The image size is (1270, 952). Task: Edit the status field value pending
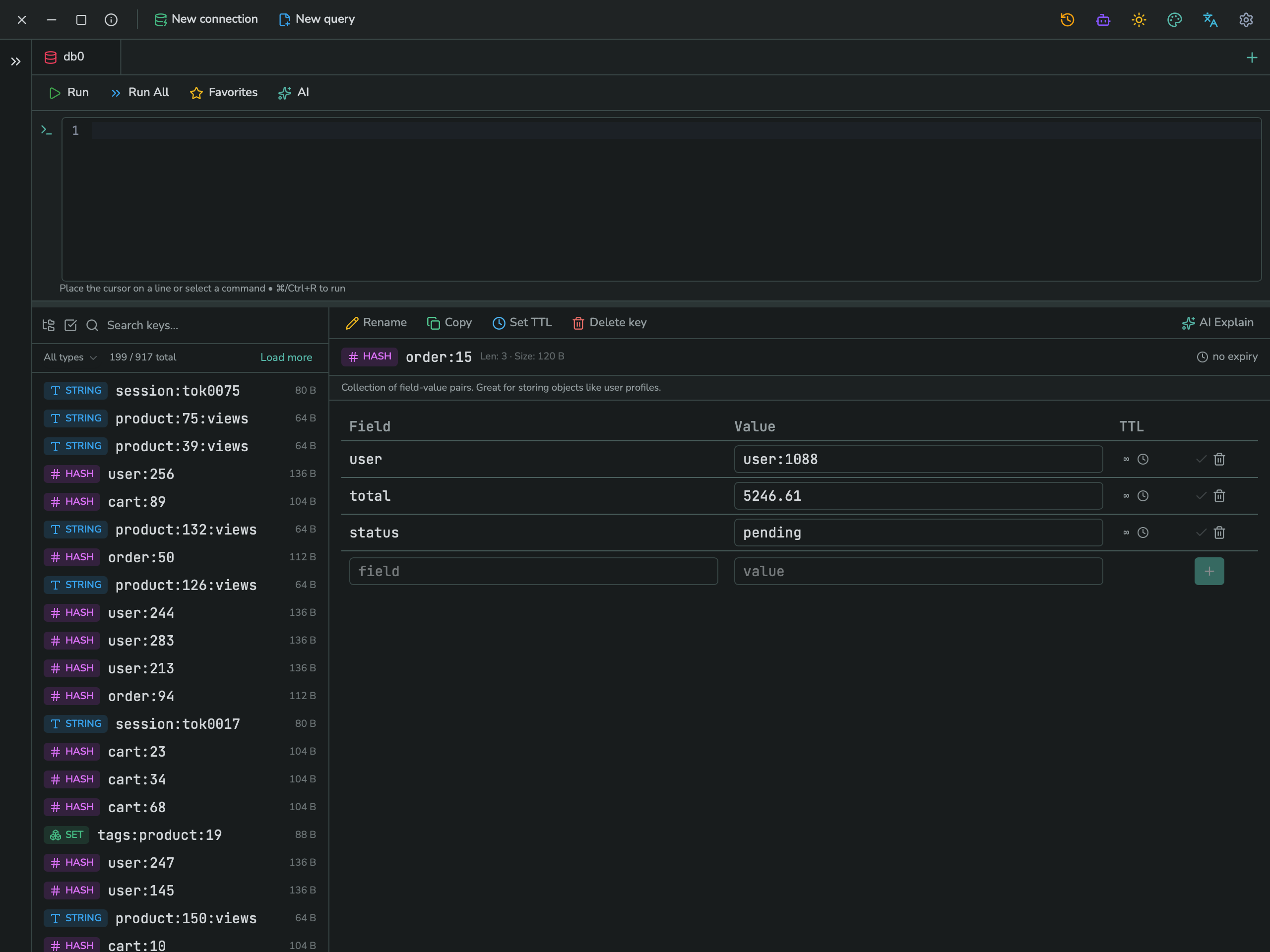(918, 533)
